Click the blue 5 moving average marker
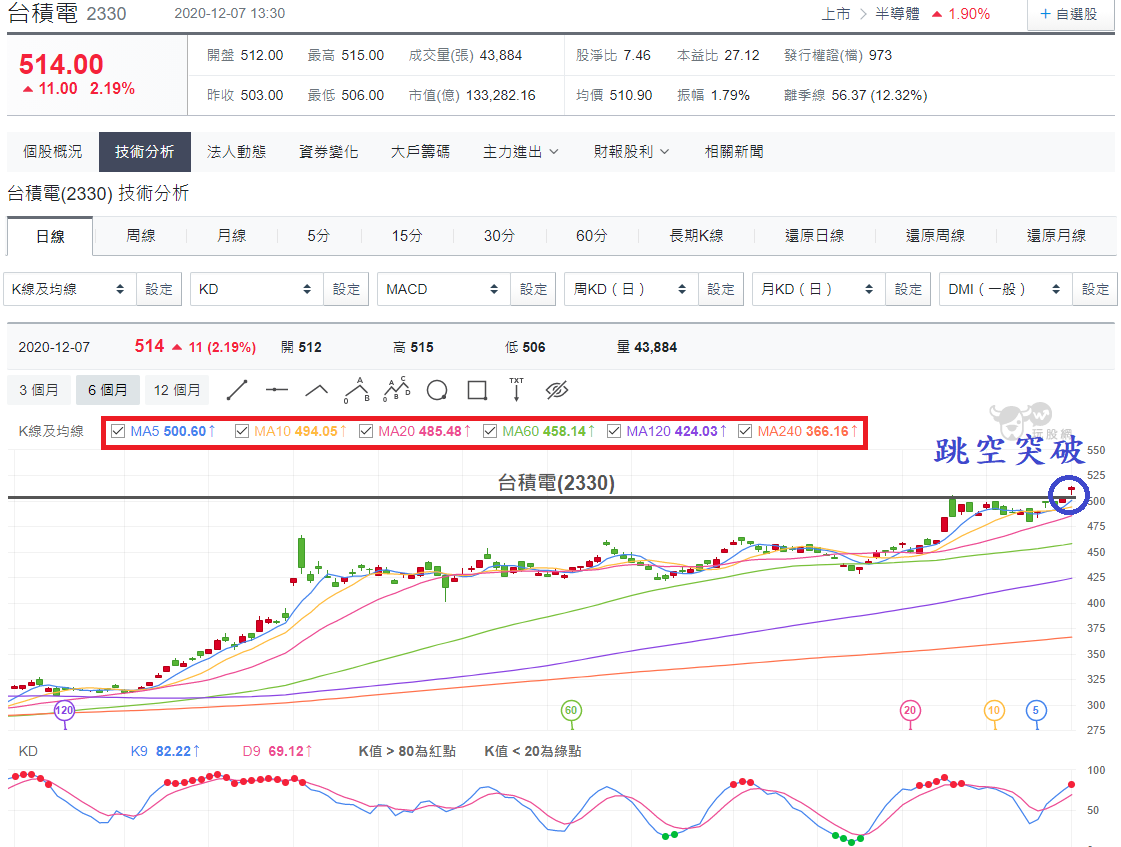The height and width of the screenshot is (847, 1121). point(1036,710)
